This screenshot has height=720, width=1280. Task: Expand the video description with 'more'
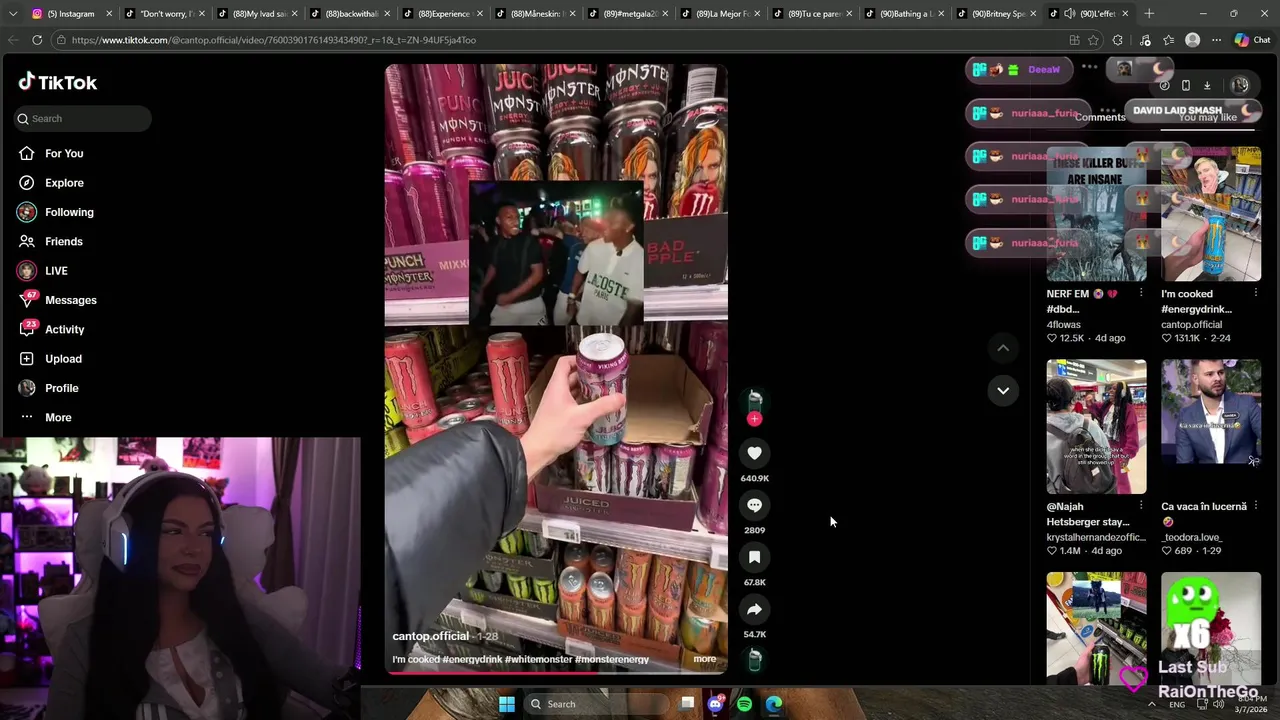(x=704, y=659)
